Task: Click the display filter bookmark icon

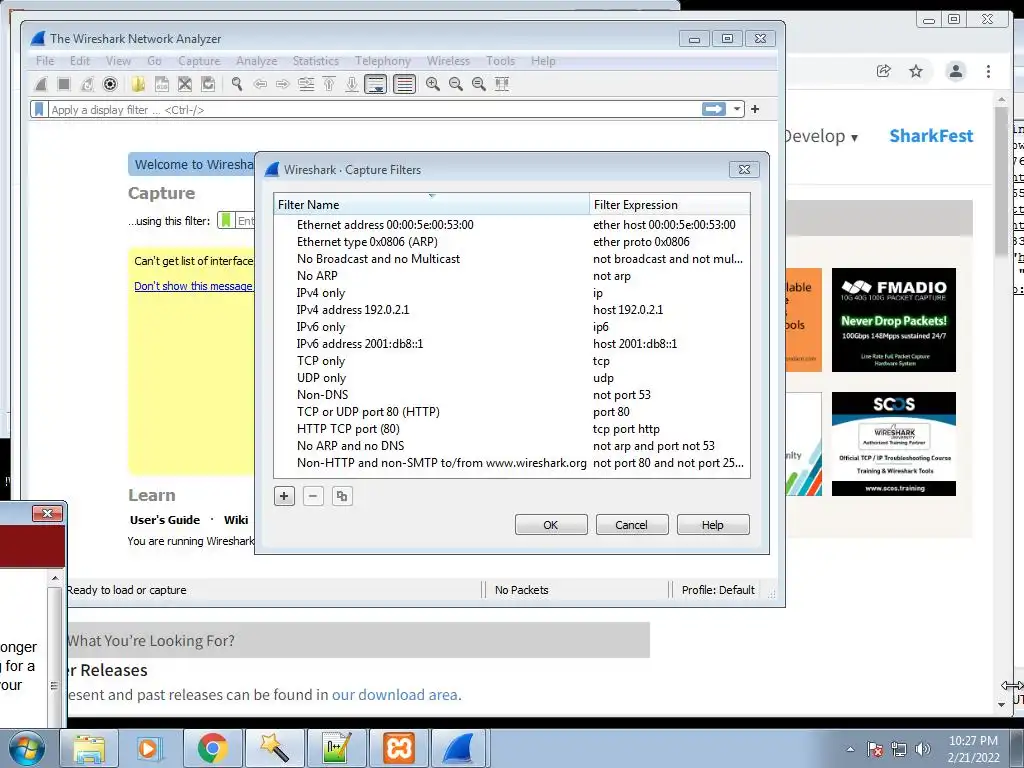Action: pyautogui.click(x=39, y=109)
